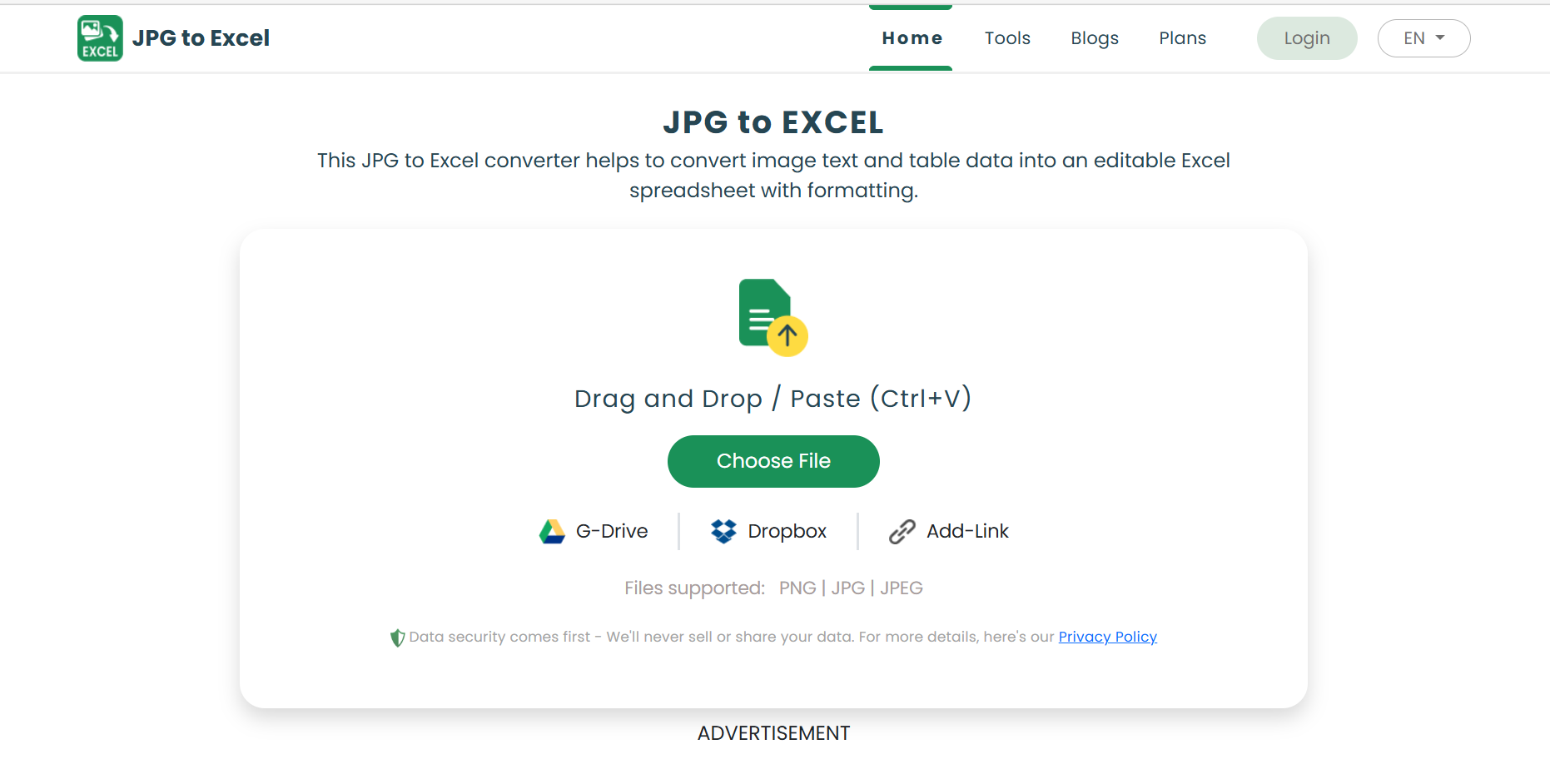Viewport: 1550px width, 784px height.
Task: Click the Choose File button
Action: tap(773, 461)
